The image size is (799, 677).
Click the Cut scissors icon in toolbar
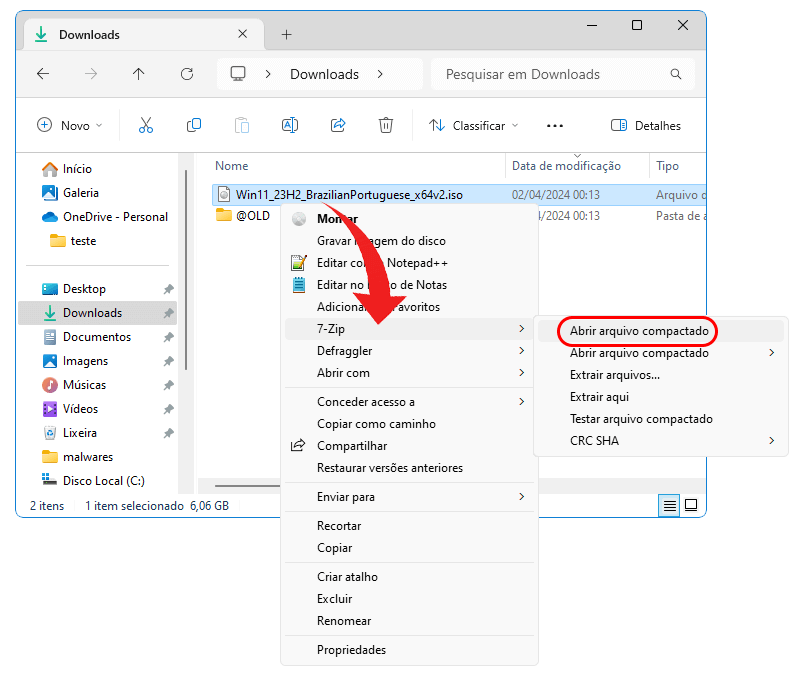point(146,125)
